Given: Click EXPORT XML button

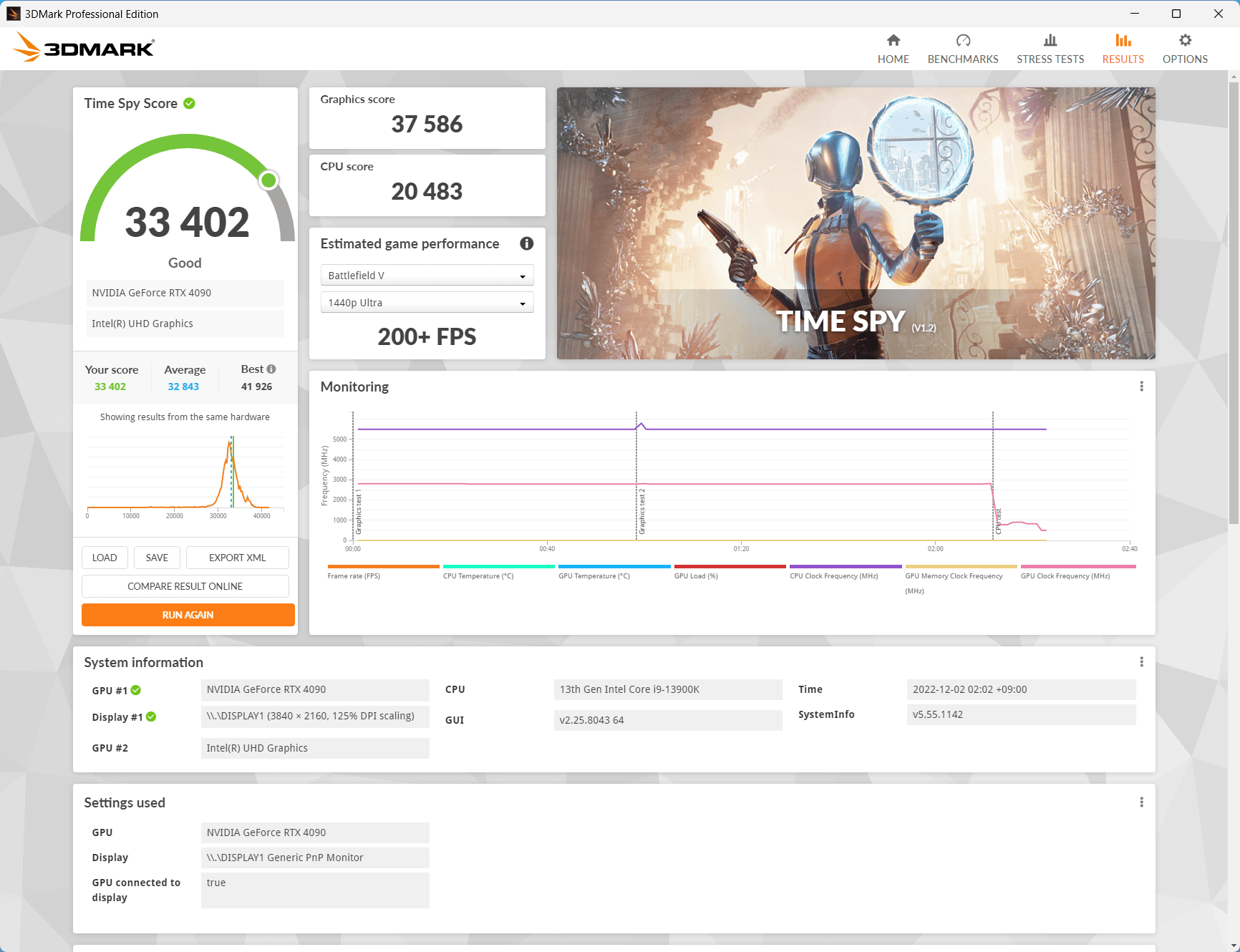Looking at the screenshot, I should (238, 558).
